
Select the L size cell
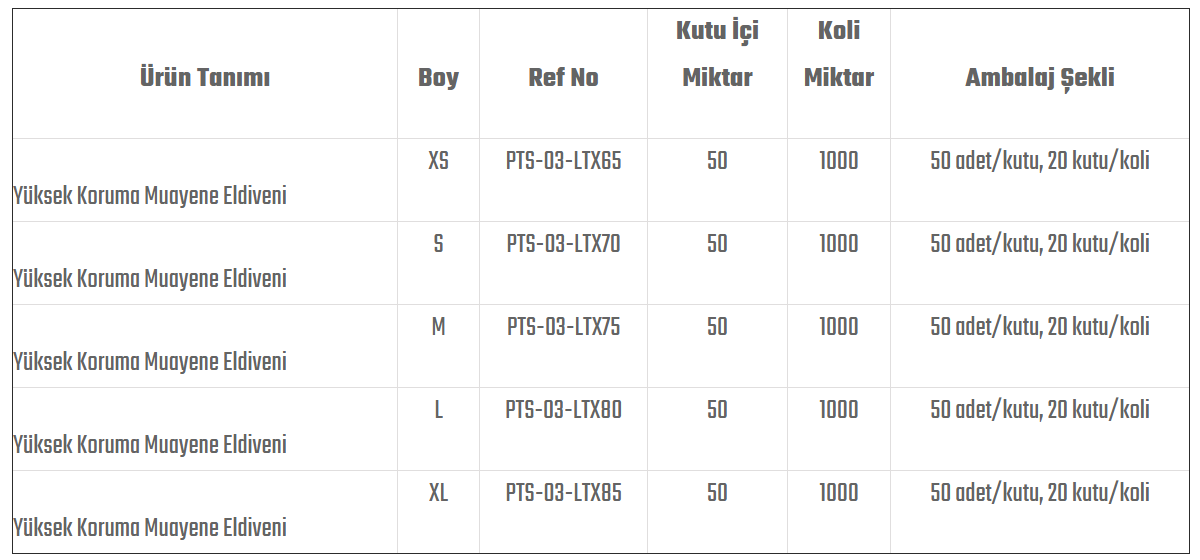click(438, 410)
